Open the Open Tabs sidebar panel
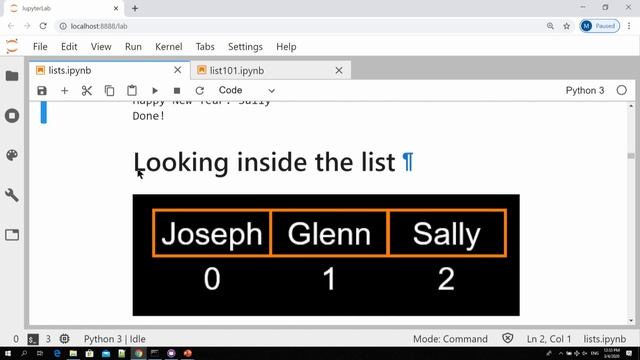The width and height of the screenshot is (640, 360). tap(12, 235)
